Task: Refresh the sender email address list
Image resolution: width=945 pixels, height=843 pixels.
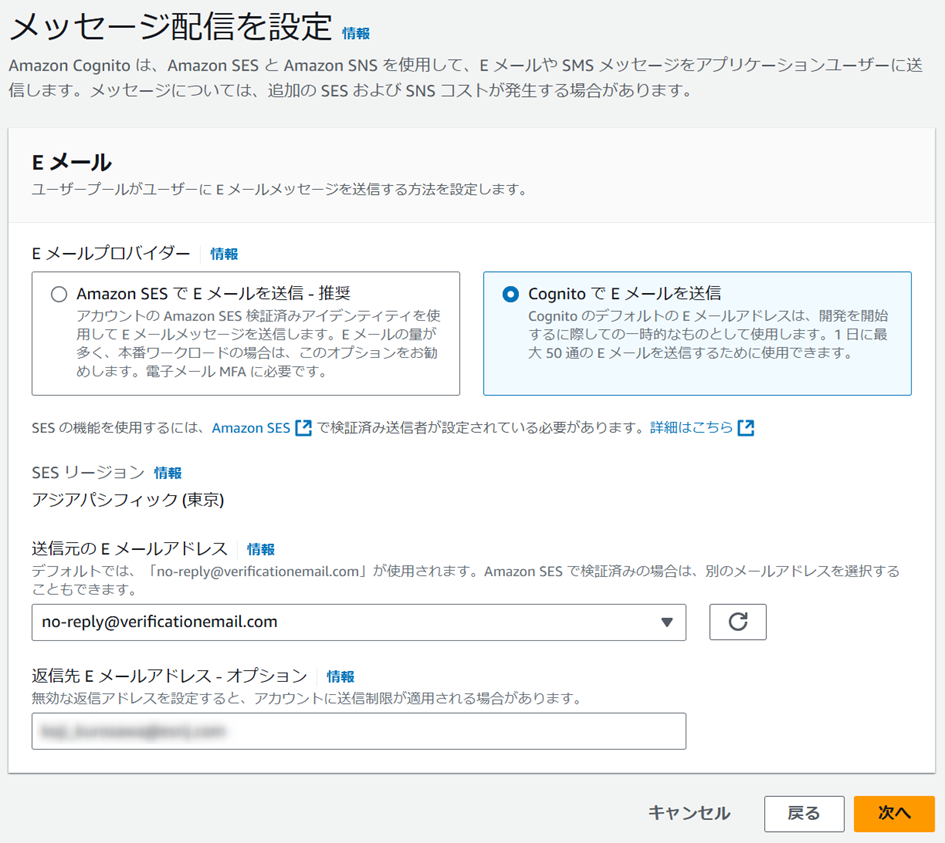Action: (737, 622)
